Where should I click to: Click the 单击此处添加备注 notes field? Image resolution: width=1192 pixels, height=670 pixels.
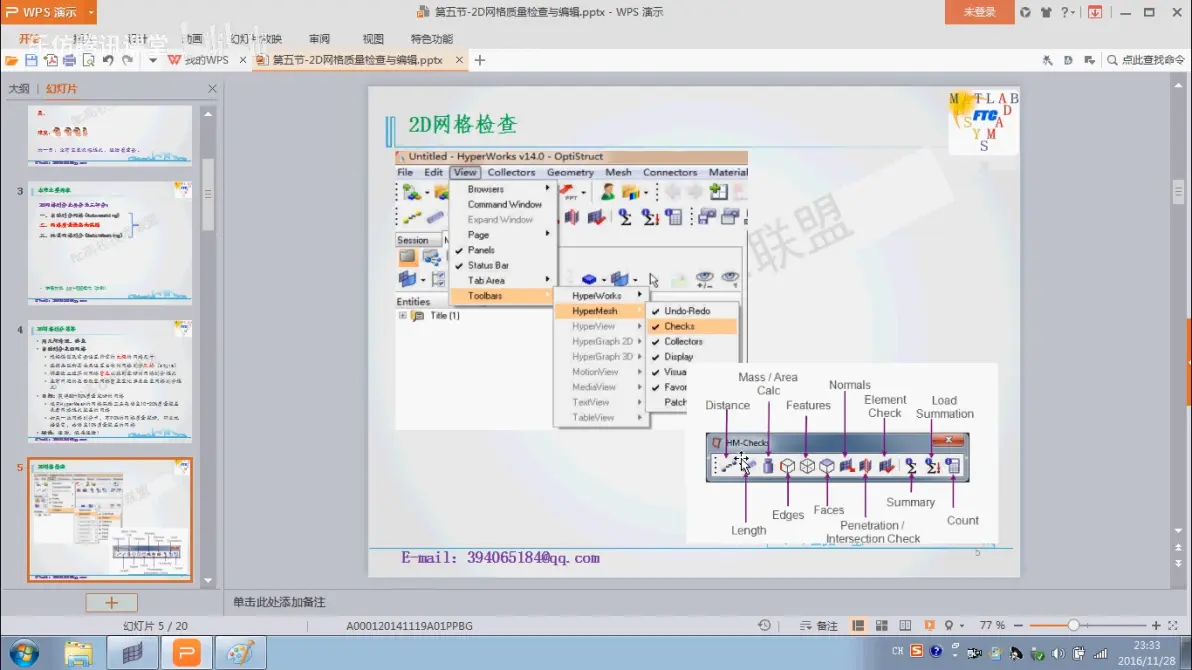point(279,602)
